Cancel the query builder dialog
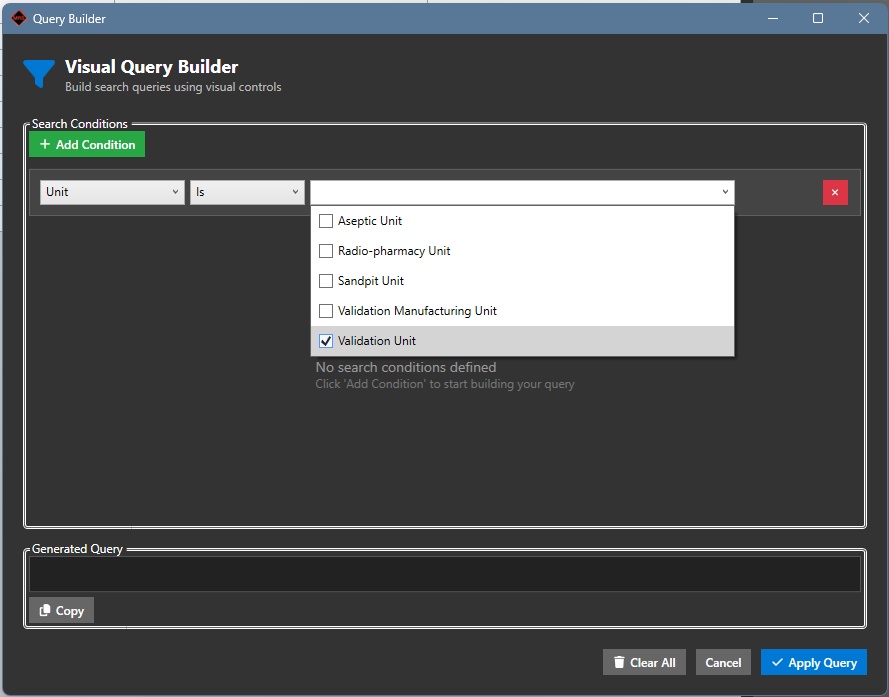This screenshot has height=697, width=889. (x=723, y=662)
